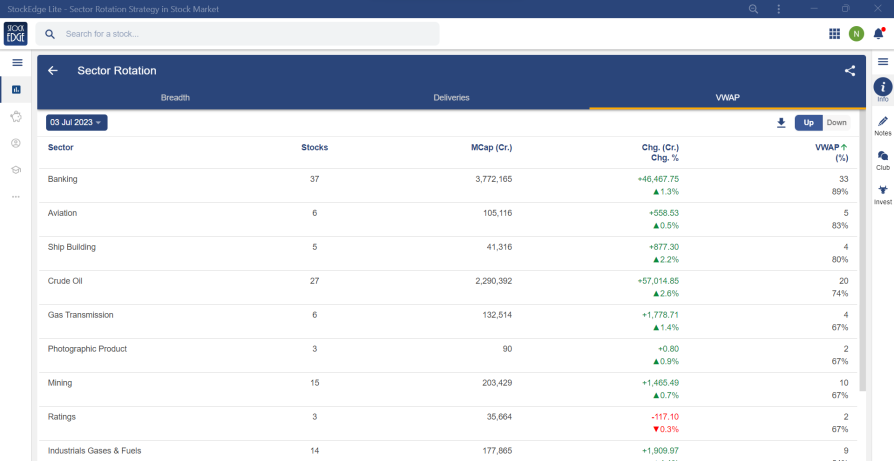Open the Banking sector row
Image resolution: width=894 pixels, height=461 pixels.
coord(63,179)
